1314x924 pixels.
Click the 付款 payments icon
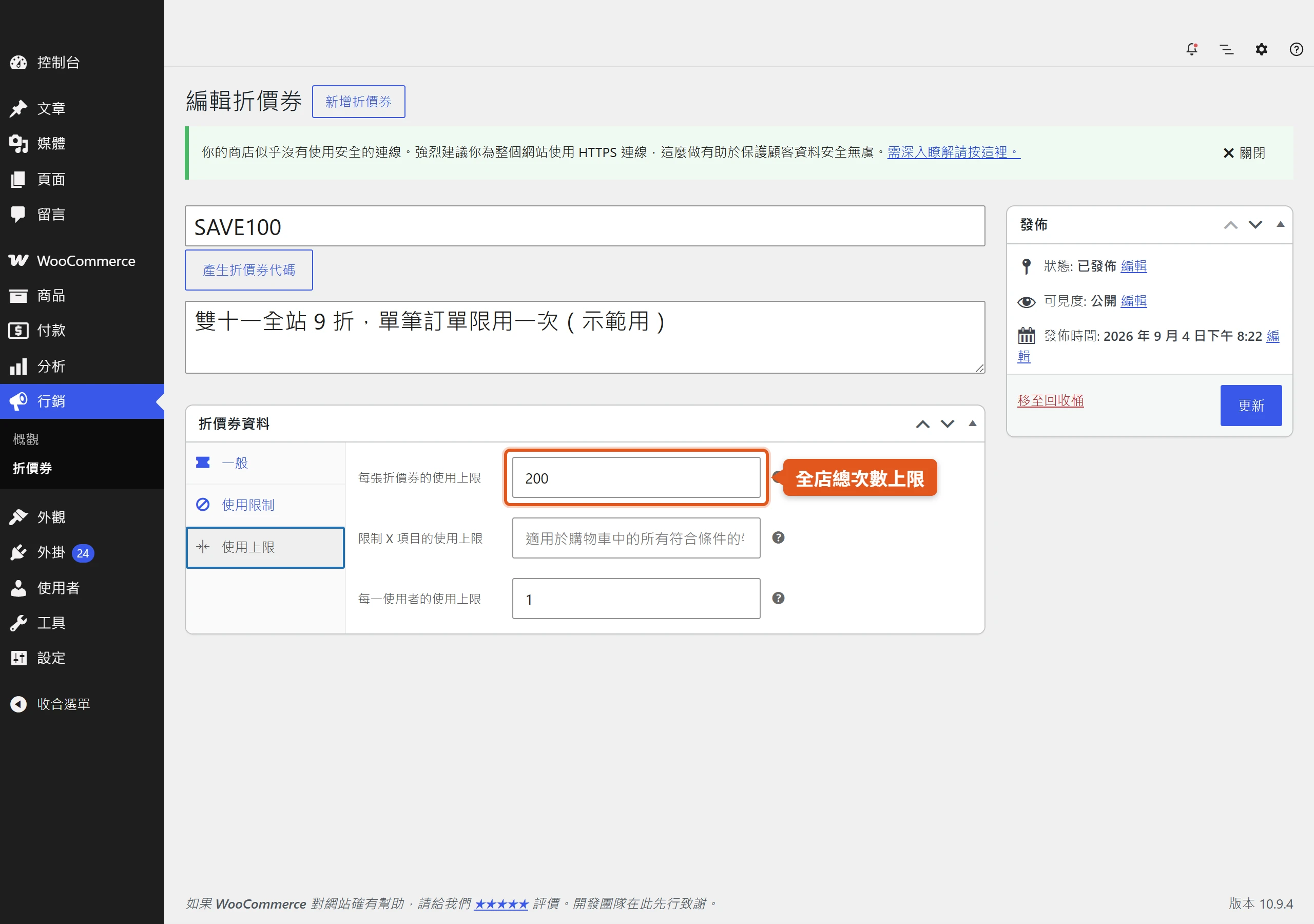(18, 330)
